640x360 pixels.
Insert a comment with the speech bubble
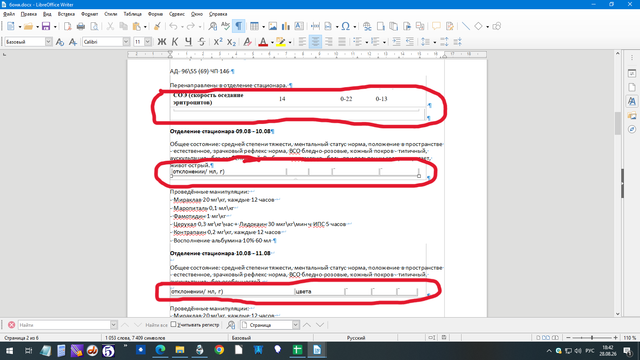[436, 27]
